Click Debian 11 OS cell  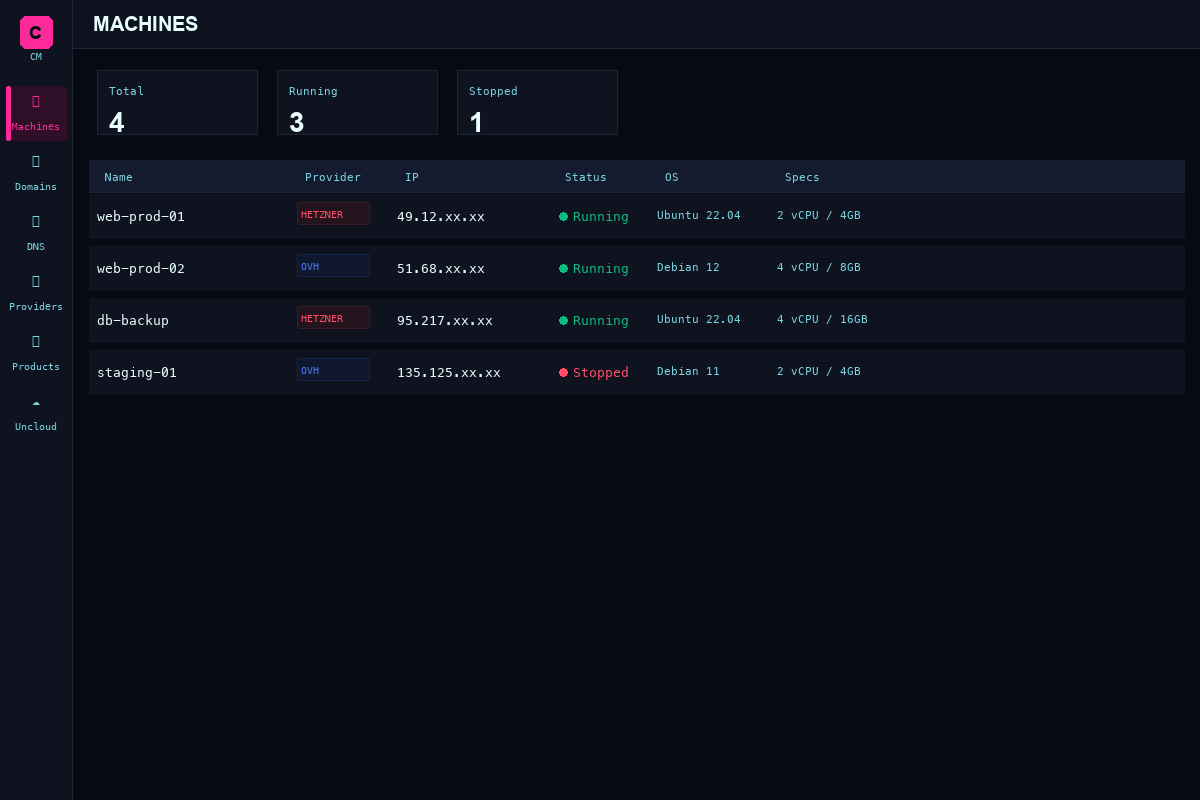[x=688, y=371]
